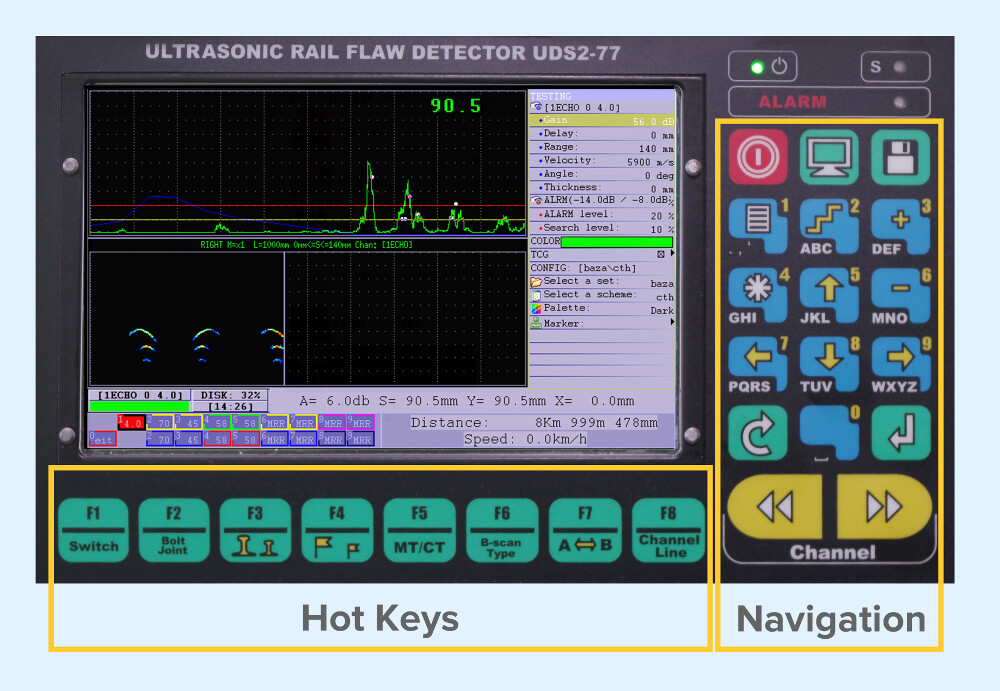Viewport: 1000px width, 691px height.
Task: Tap the right arrow key labeled WXYZ
Action: (x=900, y=364)
